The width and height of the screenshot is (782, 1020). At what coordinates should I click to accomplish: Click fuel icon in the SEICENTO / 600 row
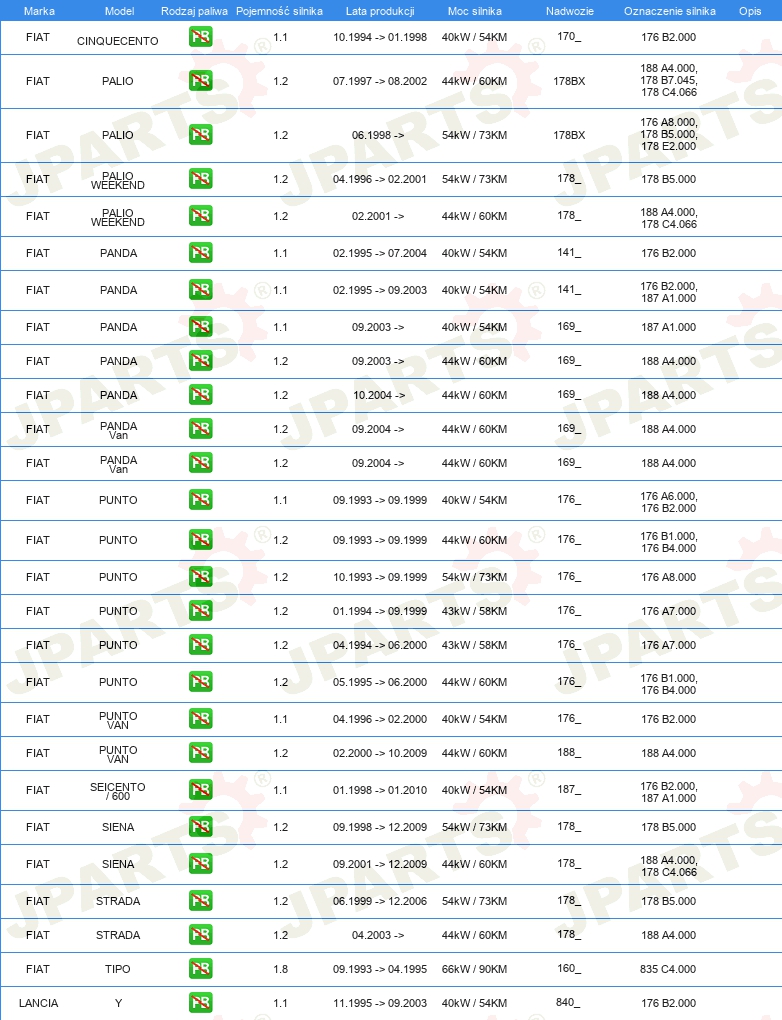pos(200,790)
